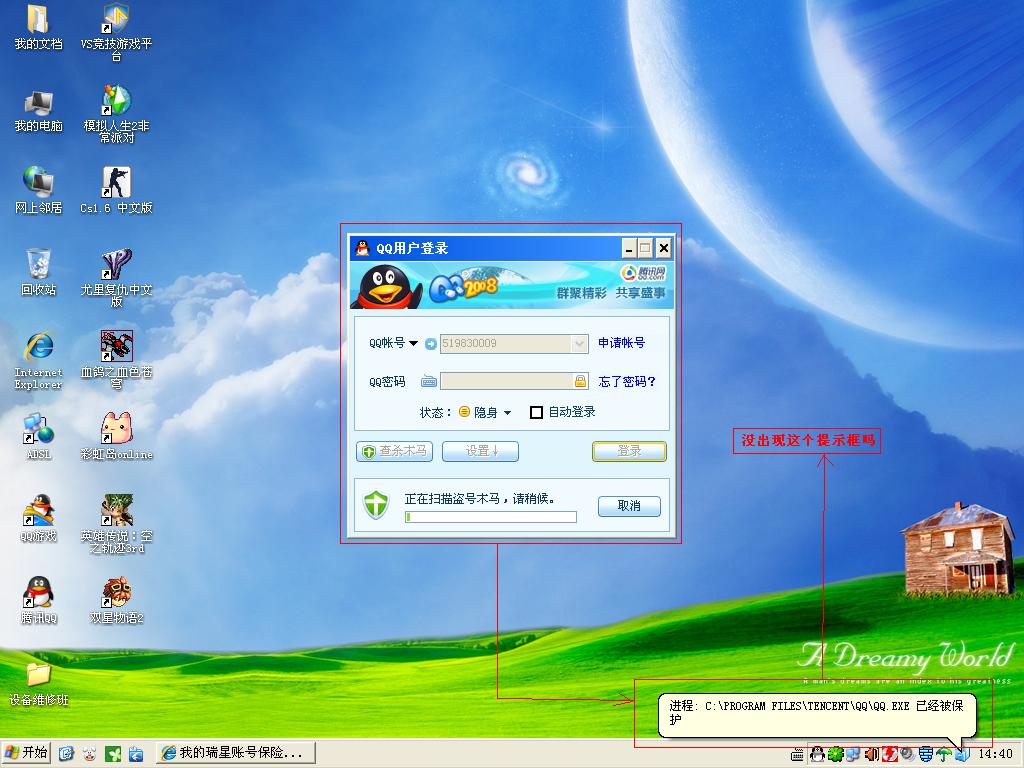Select 腾讯QQ desktop shortcut
Screen dimensions: 1024x768
39,601
